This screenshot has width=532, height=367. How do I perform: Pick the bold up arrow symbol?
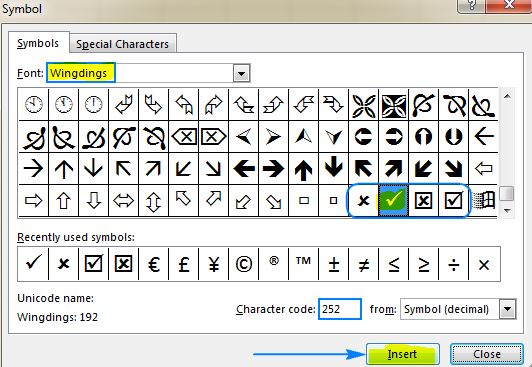(x=303, y=169)
